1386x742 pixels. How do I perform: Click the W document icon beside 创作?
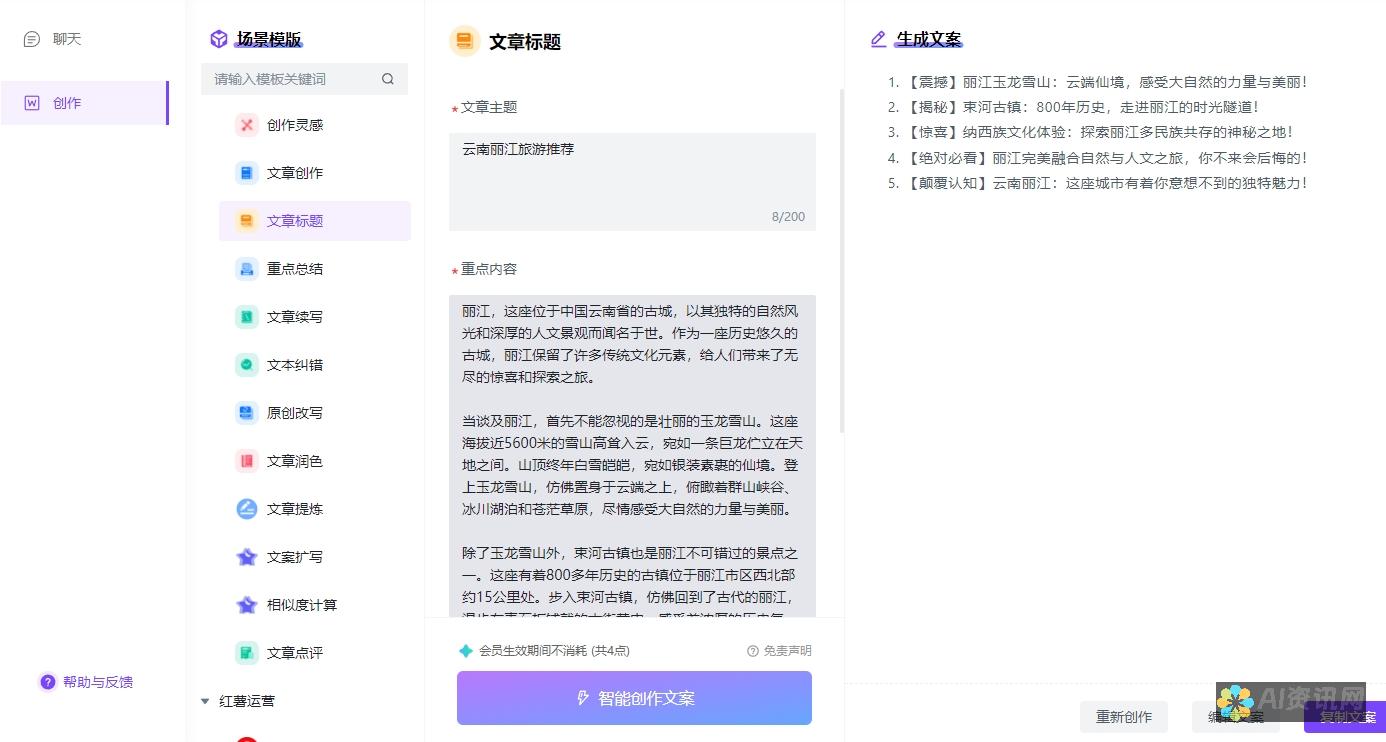pyautogui.click(x=32, y=103)
